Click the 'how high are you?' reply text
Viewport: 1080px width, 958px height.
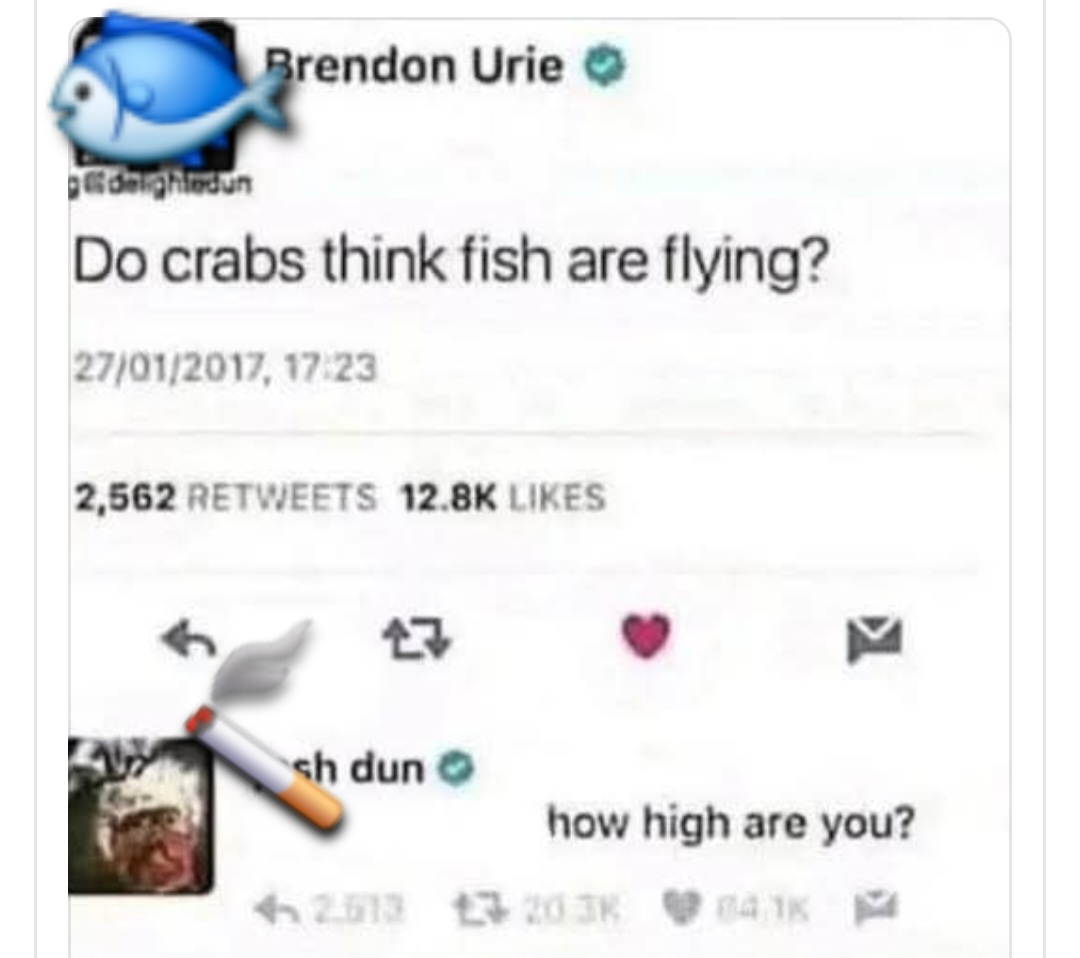coord(731,824)
